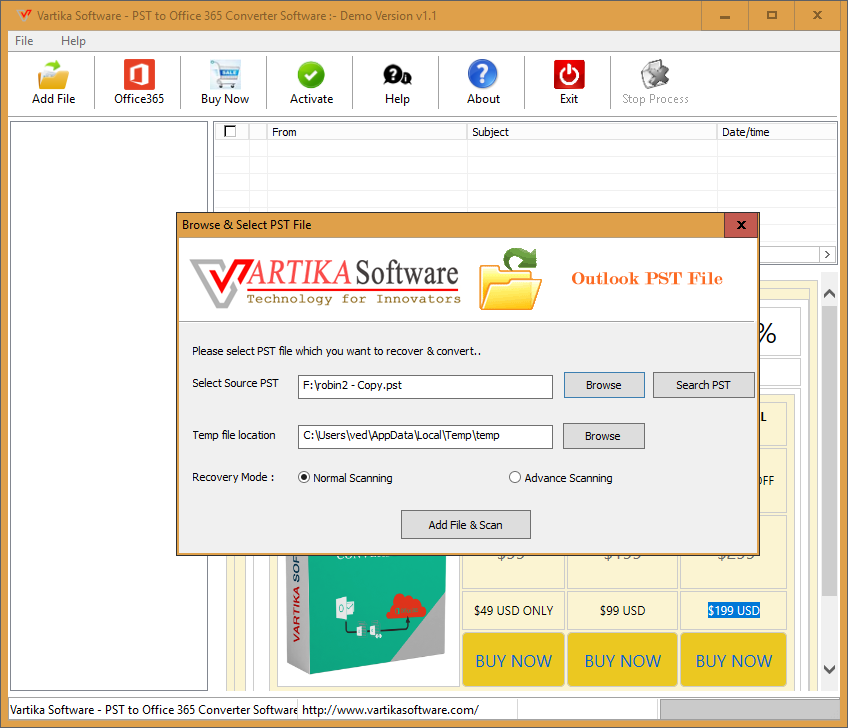848x728 pixels.
Task: Click the Vartika software box product image
Action: click(367, 614)
